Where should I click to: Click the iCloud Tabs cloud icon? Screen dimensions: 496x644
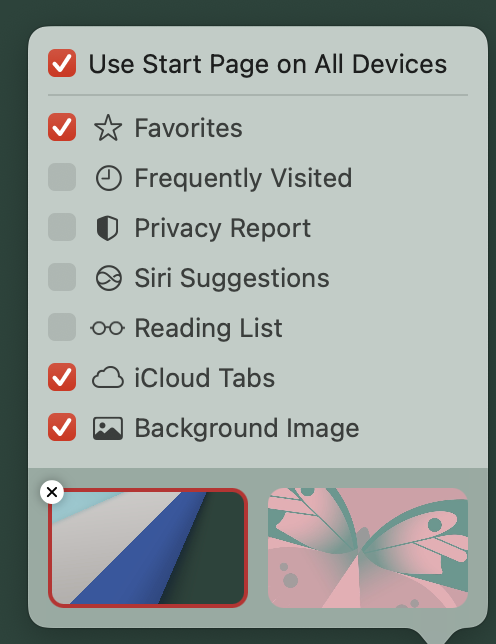[x=108, y=377]
